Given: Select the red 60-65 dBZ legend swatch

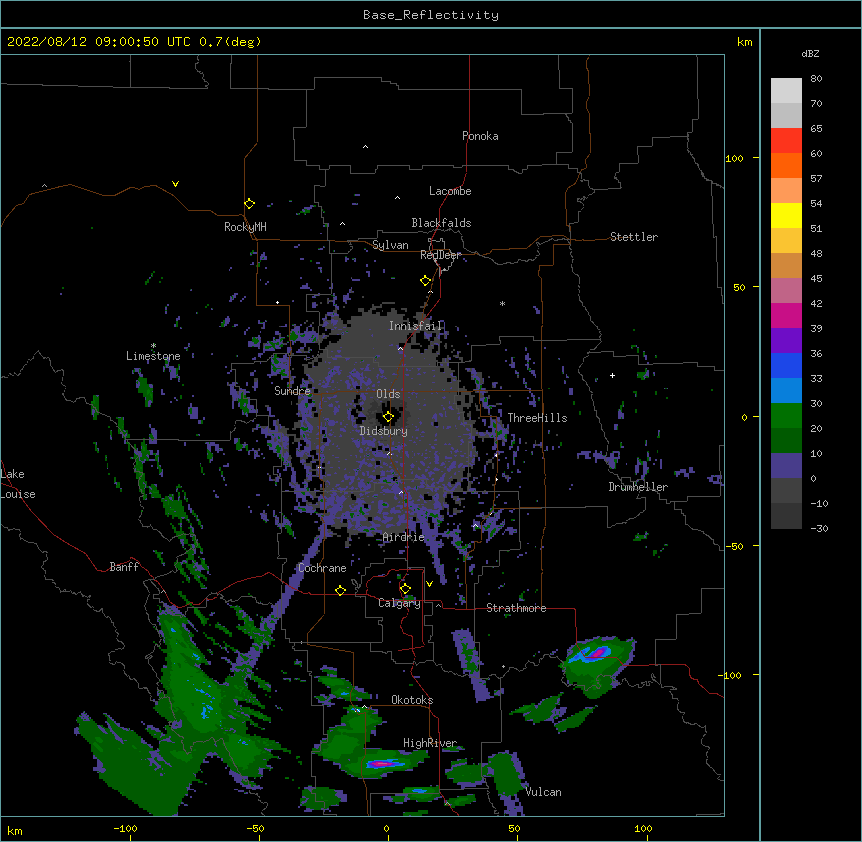Looking at the screenshot, I should coord(786,141).
